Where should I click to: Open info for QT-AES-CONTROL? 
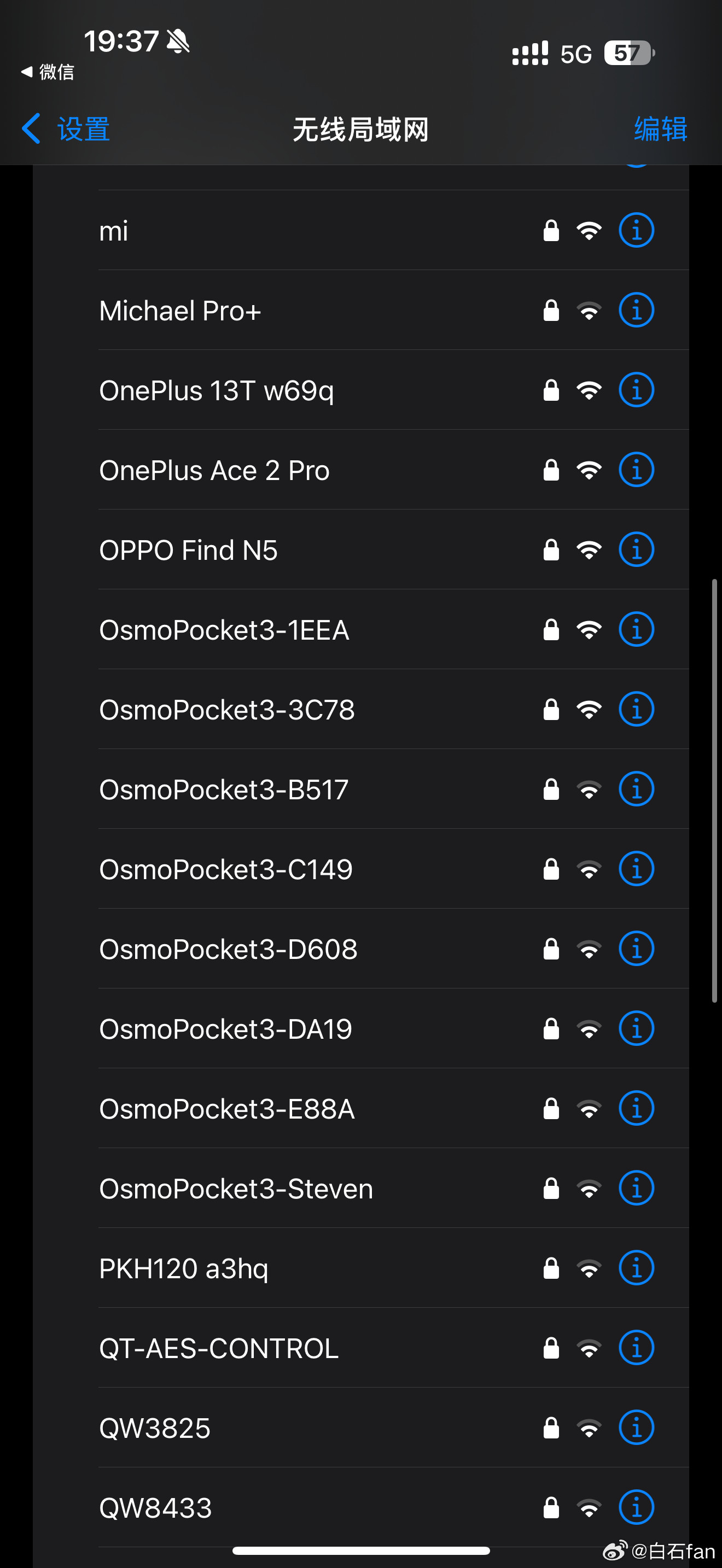point(636,1348)
